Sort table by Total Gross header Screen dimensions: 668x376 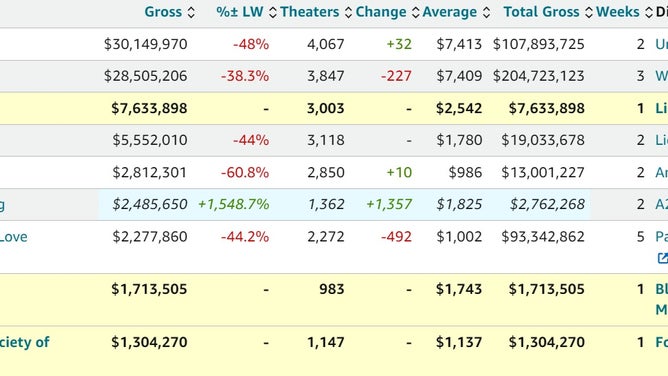[541, 12]
